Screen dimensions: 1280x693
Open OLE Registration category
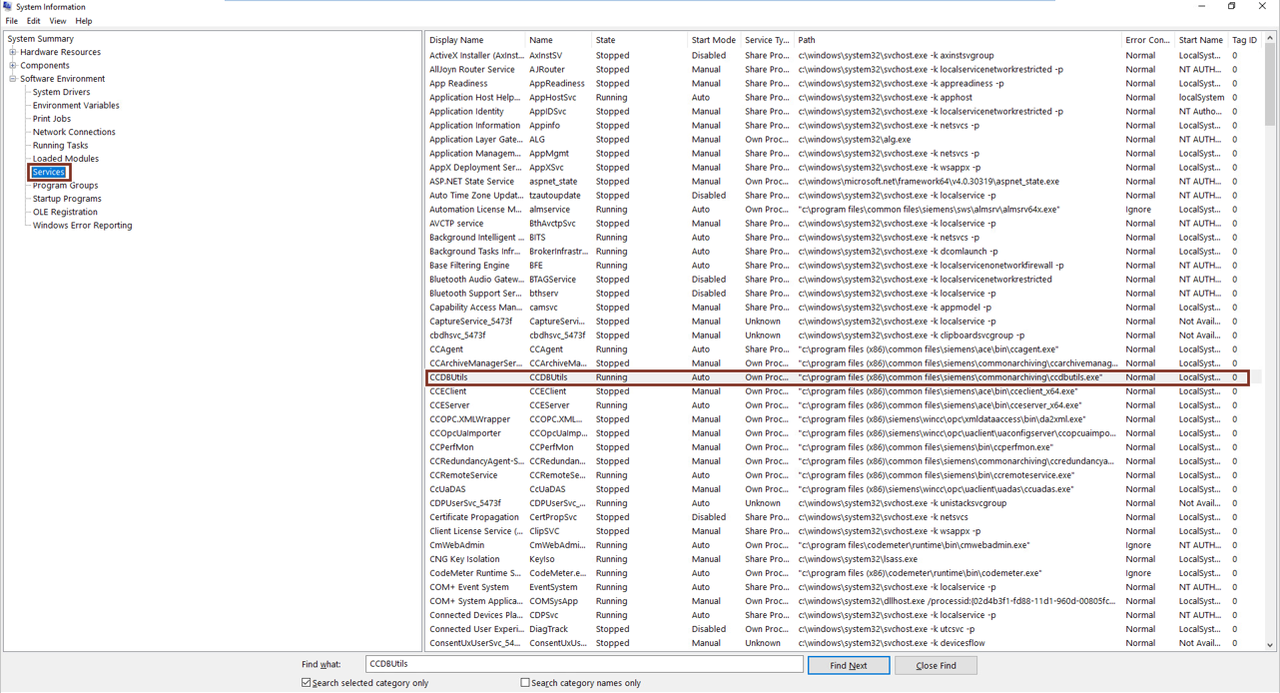pyautogui.click(x=67, y=212)
